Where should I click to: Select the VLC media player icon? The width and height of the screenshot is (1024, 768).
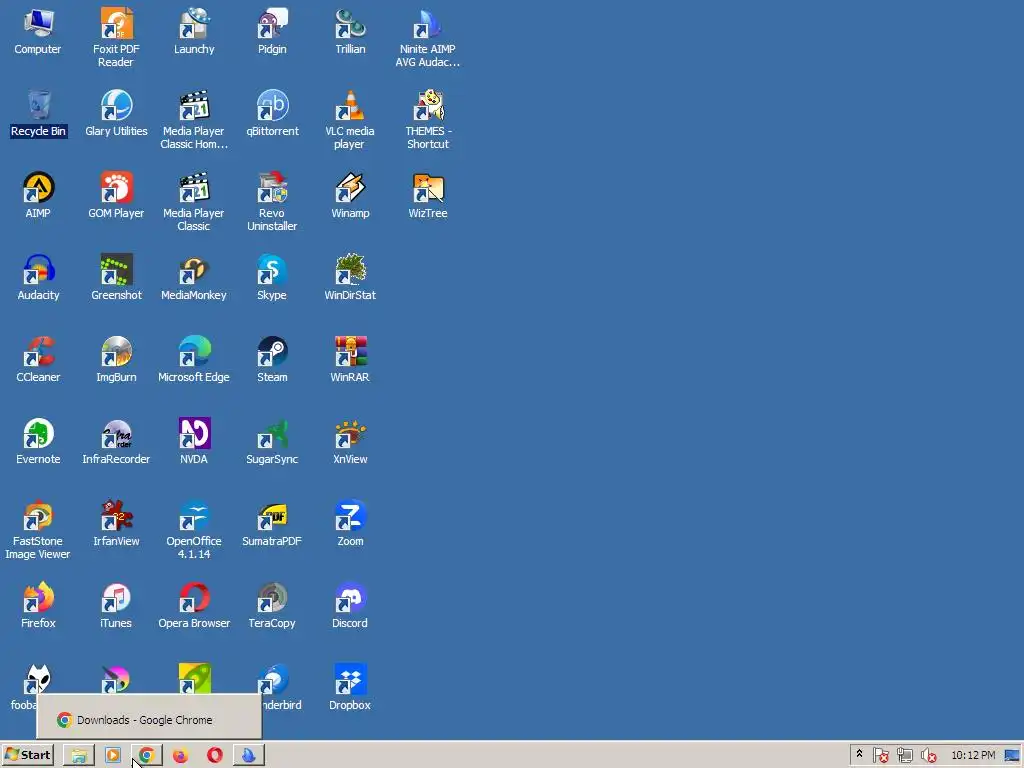click(x=350, y=120)
